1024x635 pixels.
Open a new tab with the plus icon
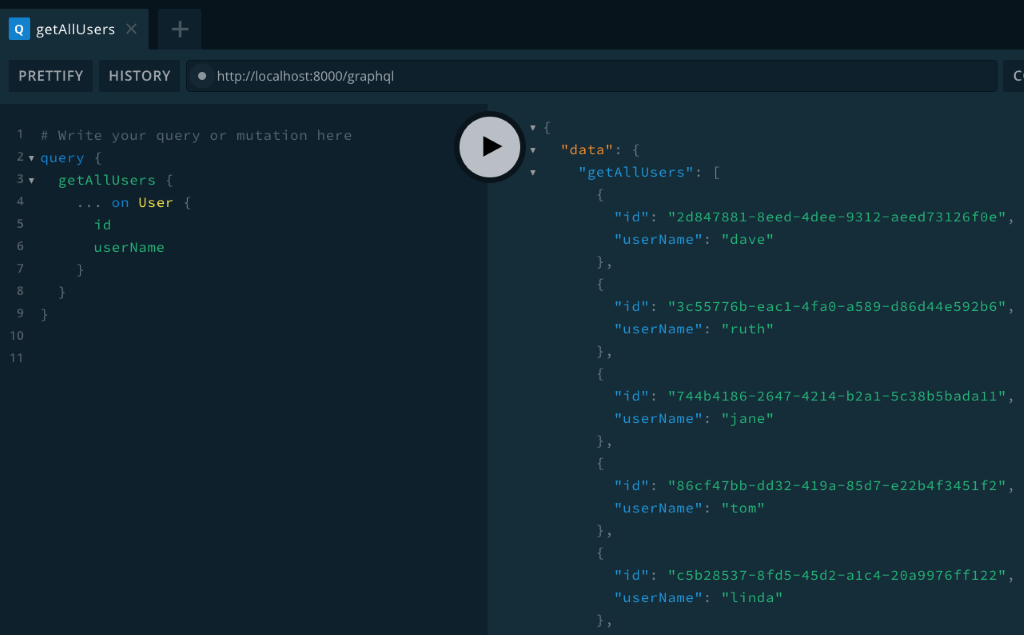pos(178,28)
